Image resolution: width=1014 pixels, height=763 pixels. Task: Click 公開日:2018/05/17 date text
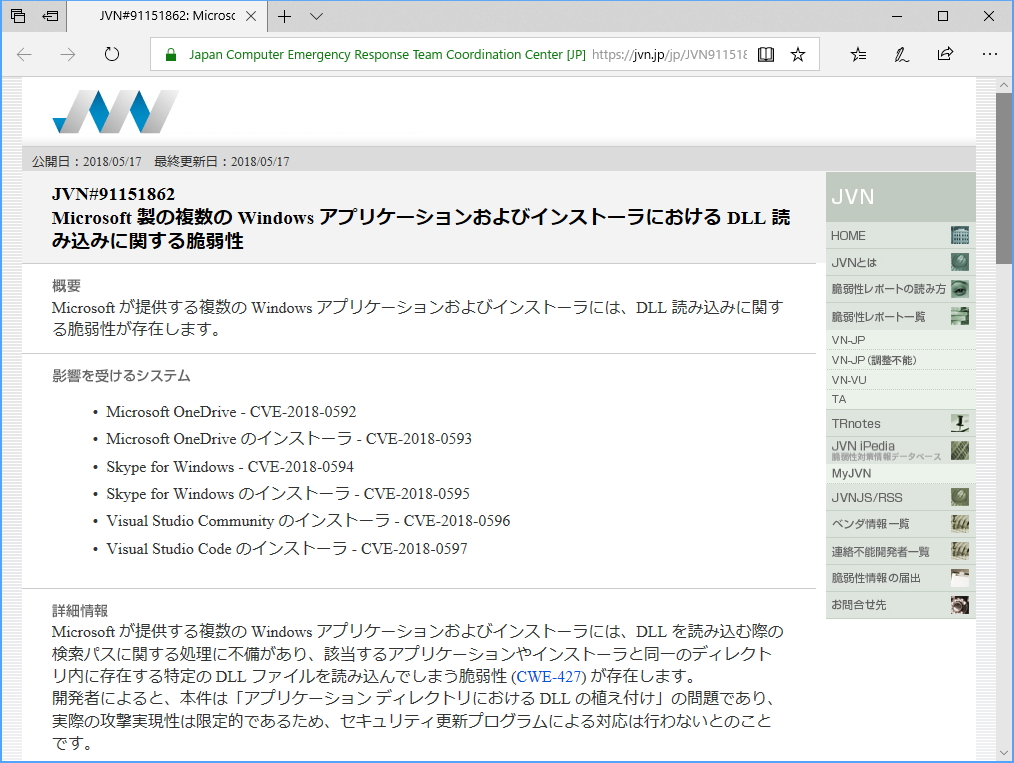click(x=87, y=162)
